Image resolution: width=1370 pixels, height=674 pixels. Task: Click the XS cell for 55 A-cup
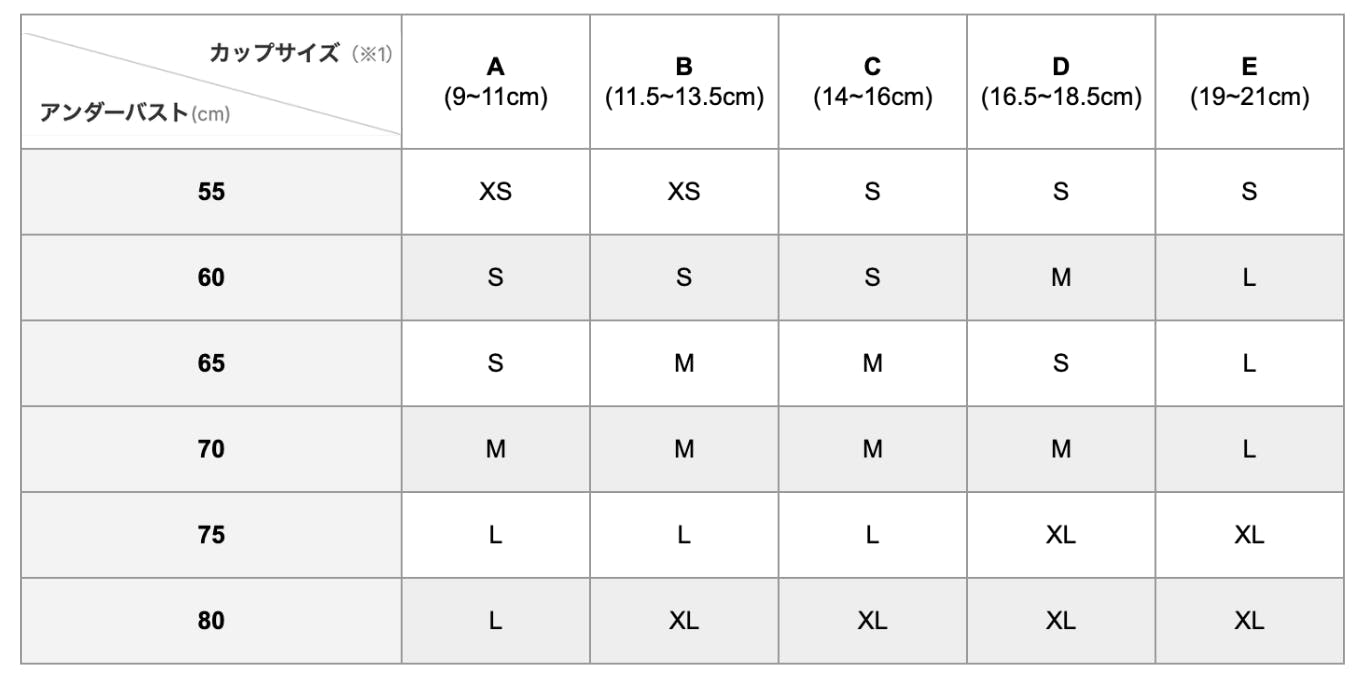pyautogui.click(x=495, y=191)
